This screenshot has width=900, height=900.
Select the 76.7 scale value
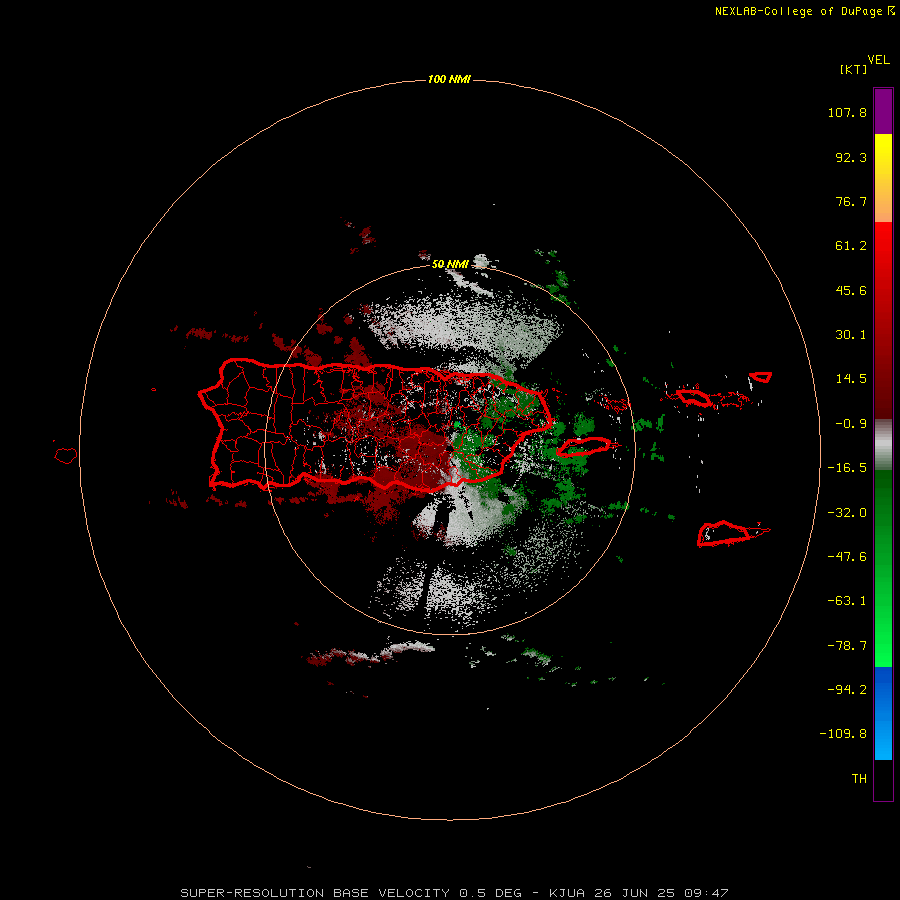tap(851, 201)
